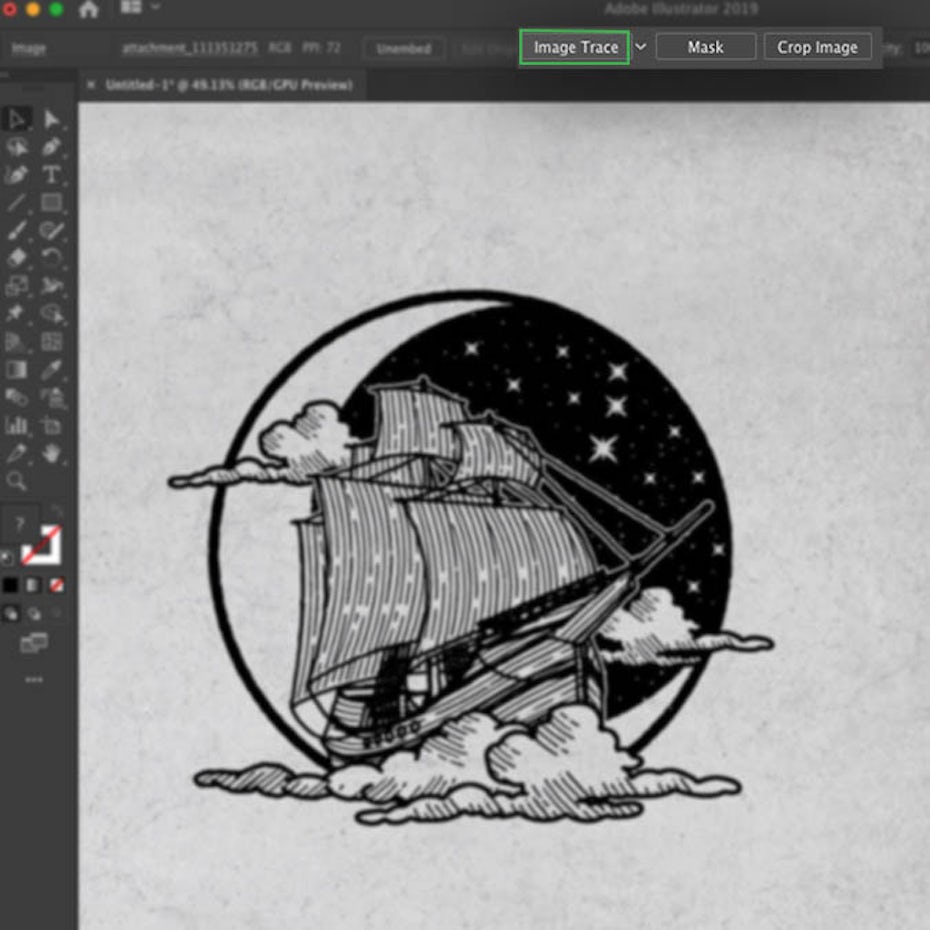Open the workspace layout switcher dropdown
Viewport: 930px width, 930px height.
pos(141,8)
